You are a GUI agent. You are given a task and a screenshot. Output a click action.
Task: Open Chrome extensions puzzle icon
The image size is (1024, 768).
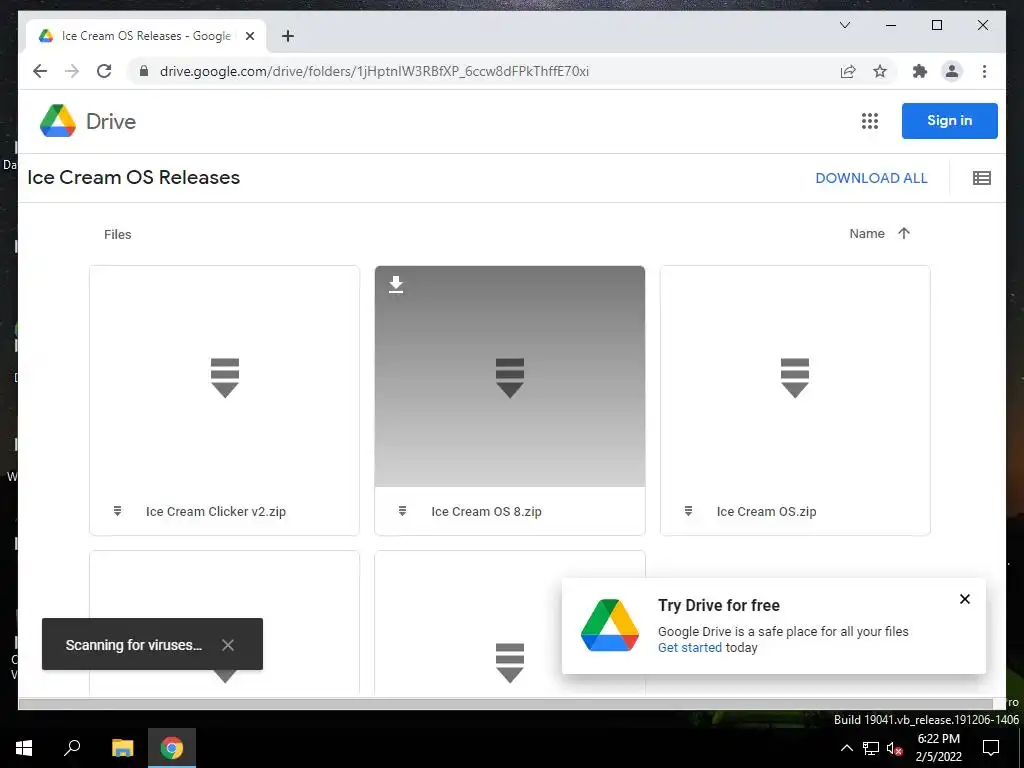click(x=920, y=71)
